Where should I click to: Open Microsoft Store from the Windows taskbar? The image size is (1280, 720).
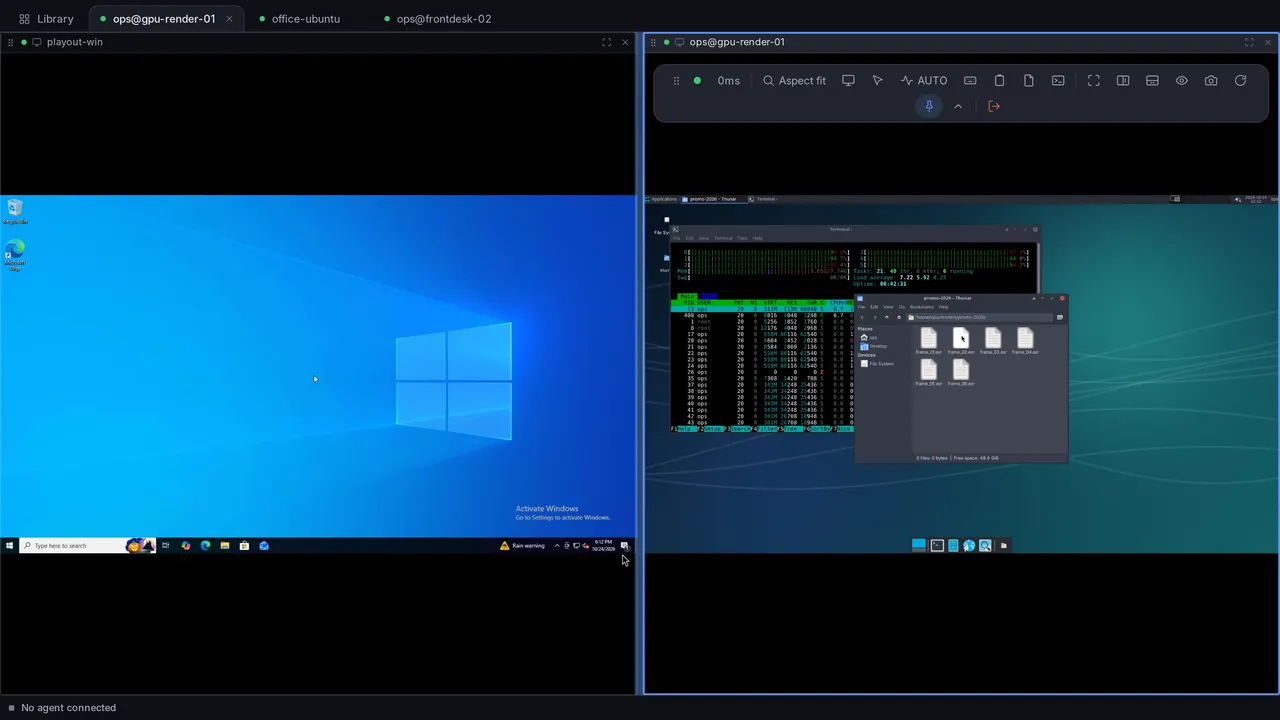click(x=244, y=546)
